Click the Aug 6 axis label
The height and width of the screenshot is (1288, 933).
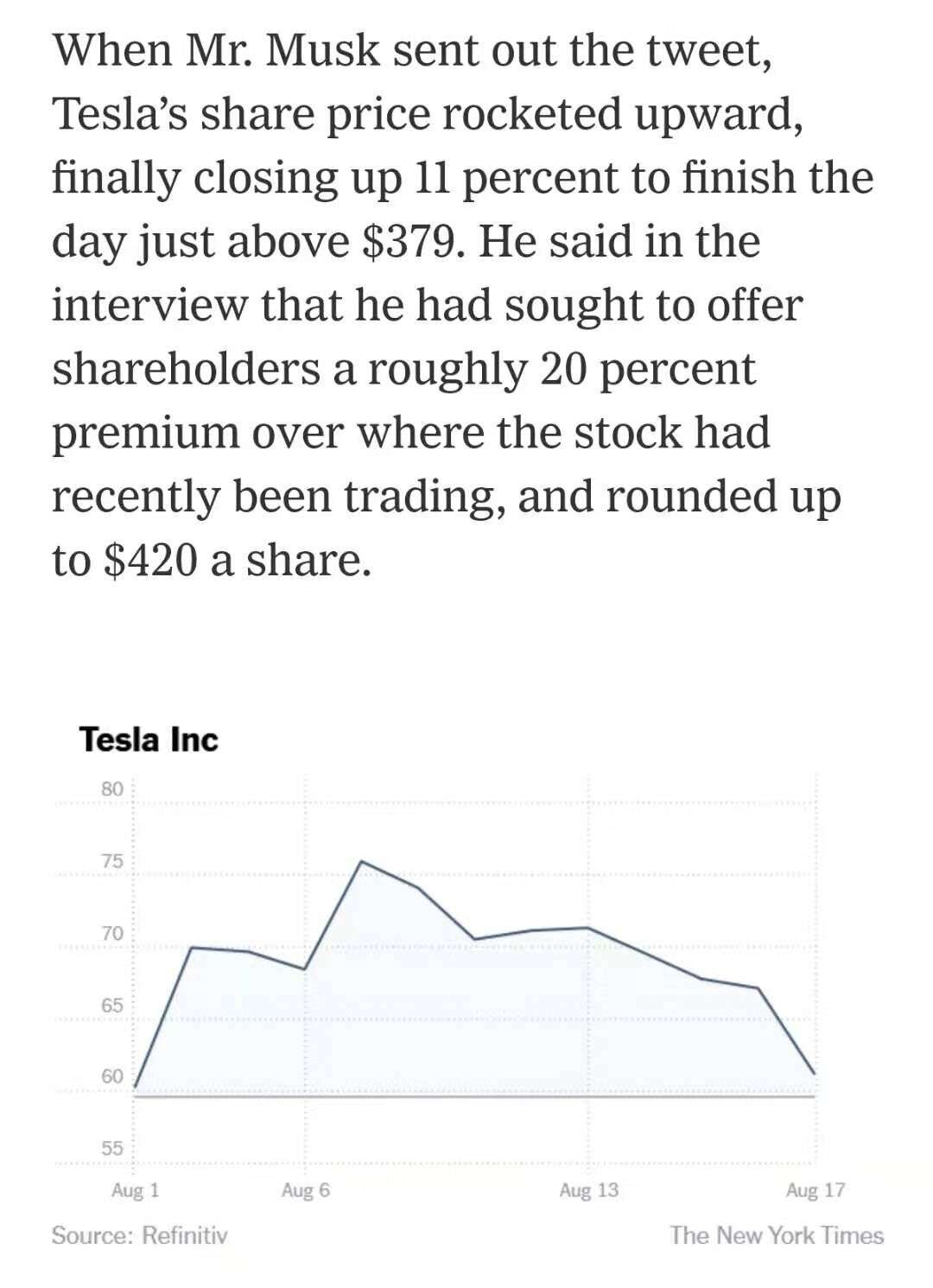[305, 1190]
